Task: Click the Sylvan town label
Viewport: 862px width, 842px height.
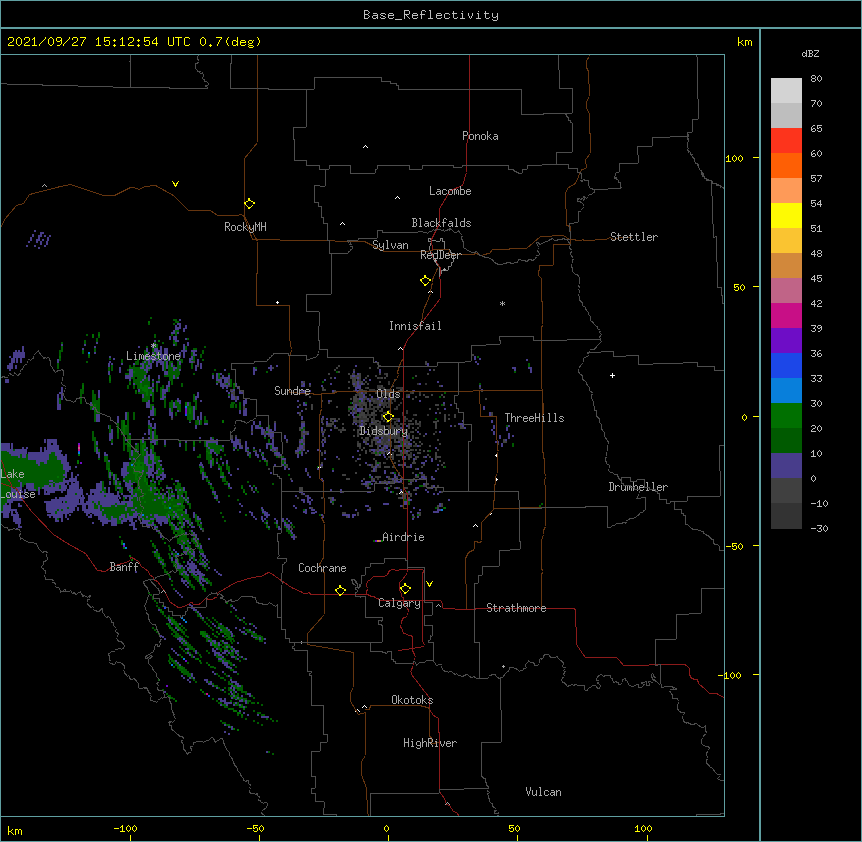Action: [390, 245]
